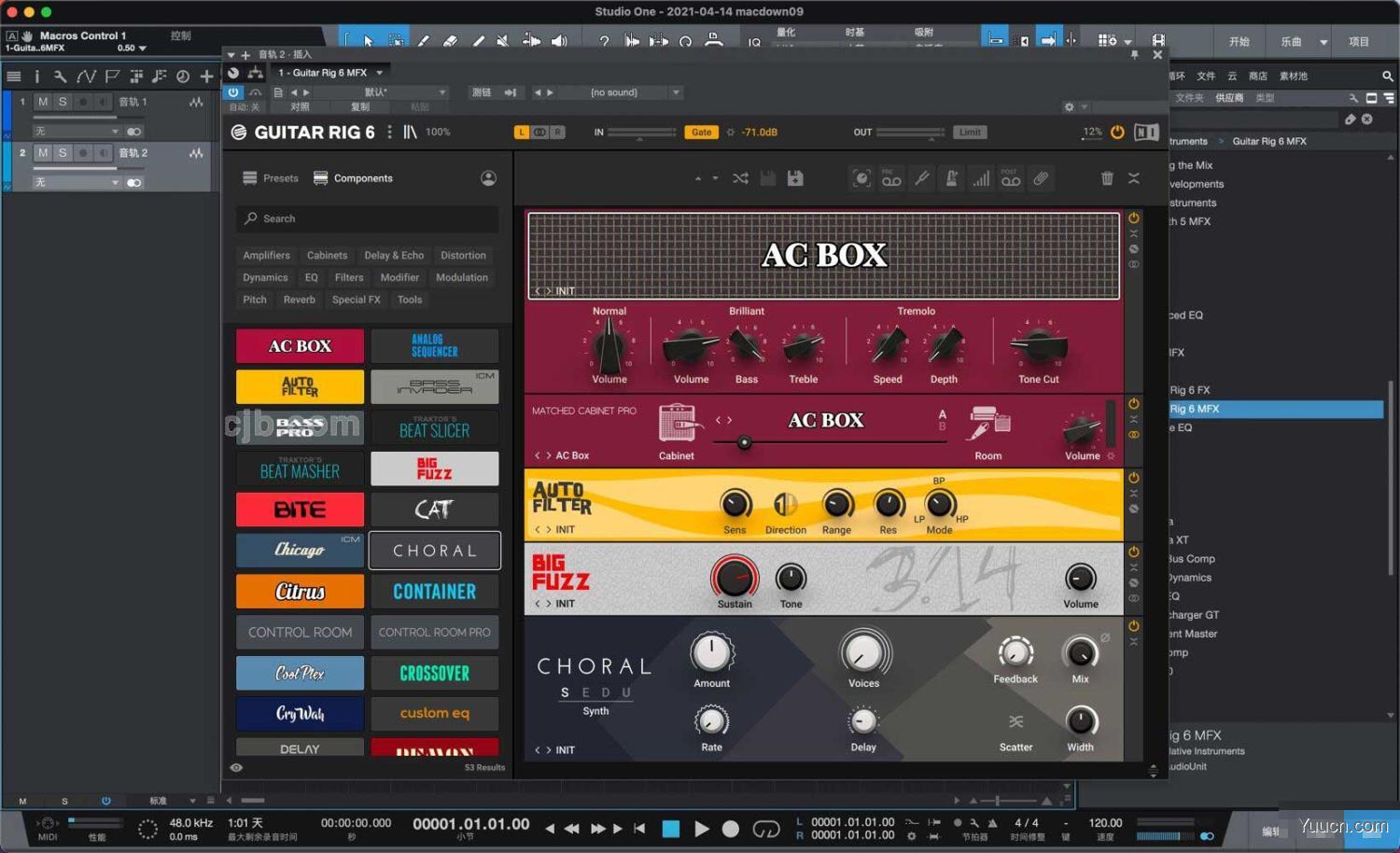Toggle the post tape deck icon
1400x853 pixels.
click(x=1011, y=178)
